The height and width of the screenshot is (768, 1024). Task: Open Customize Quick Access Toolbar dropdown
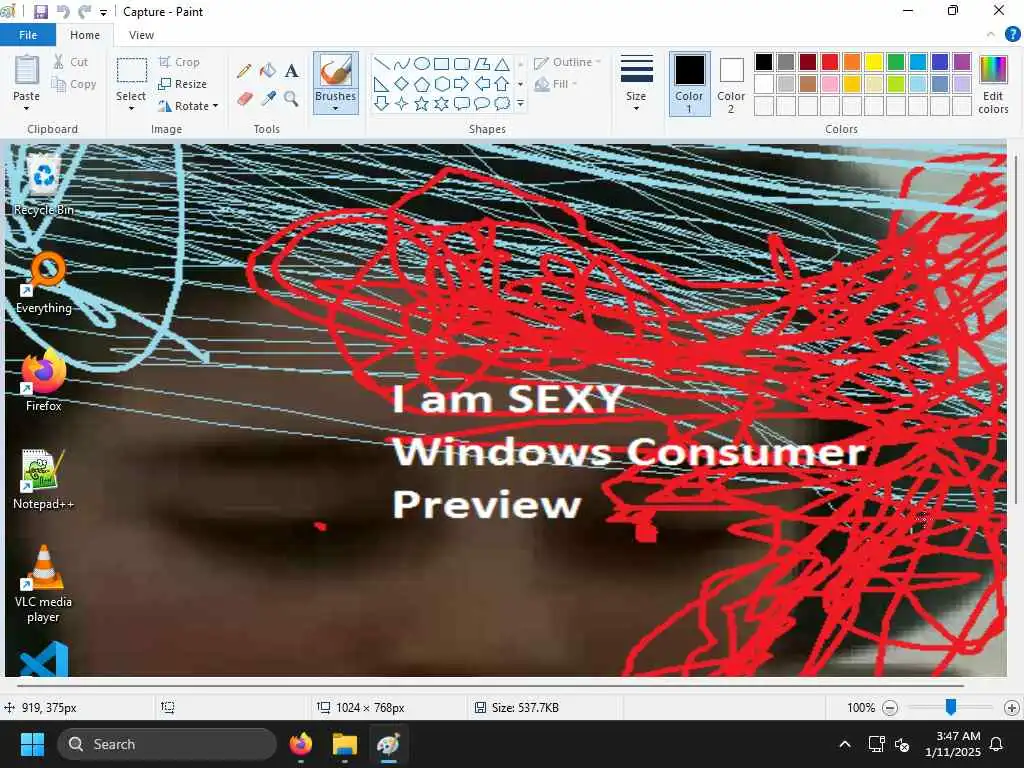point(103,12)
